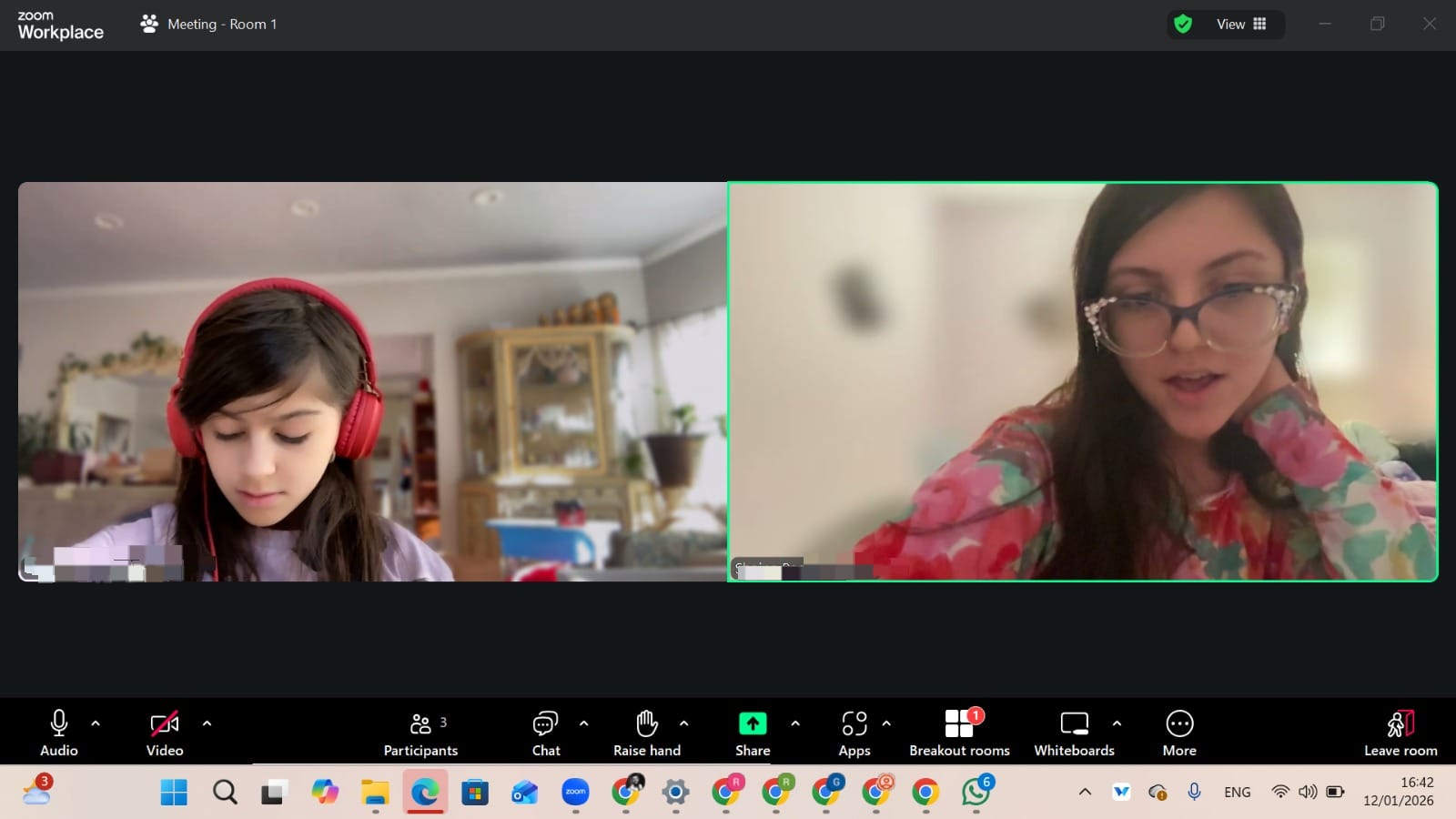Expand the Share options arrow

click(x=795, y=723)
